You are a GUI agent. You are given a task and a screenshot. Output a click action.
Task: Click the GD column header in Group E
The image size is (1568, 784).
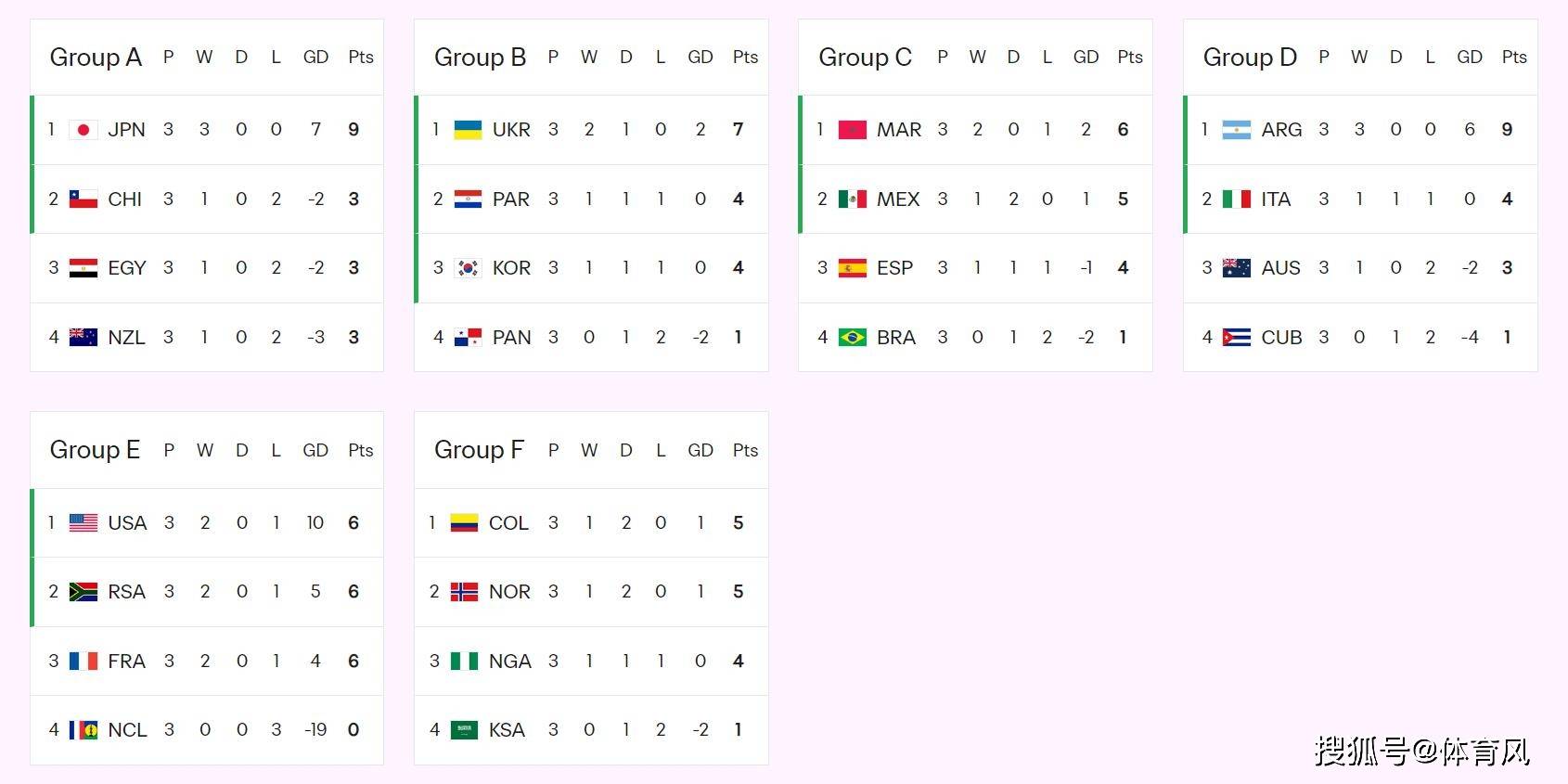click(315, 450)
